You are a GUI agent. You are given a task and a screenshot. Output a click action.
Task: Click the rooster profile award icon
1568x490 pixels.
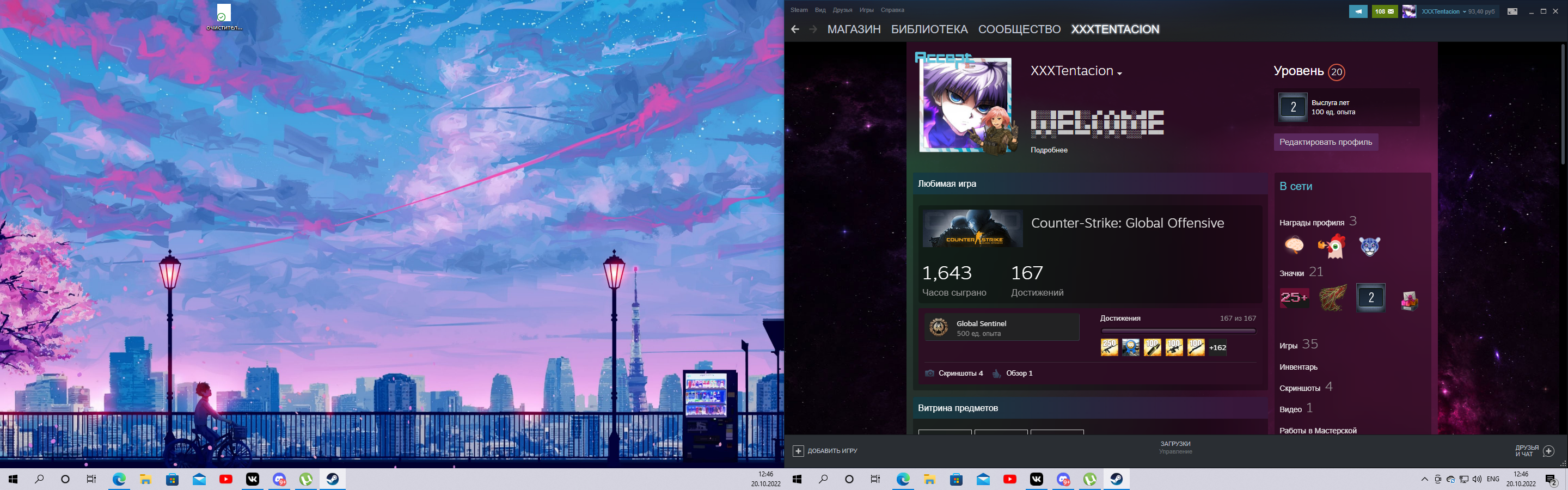pos(1331,246)
